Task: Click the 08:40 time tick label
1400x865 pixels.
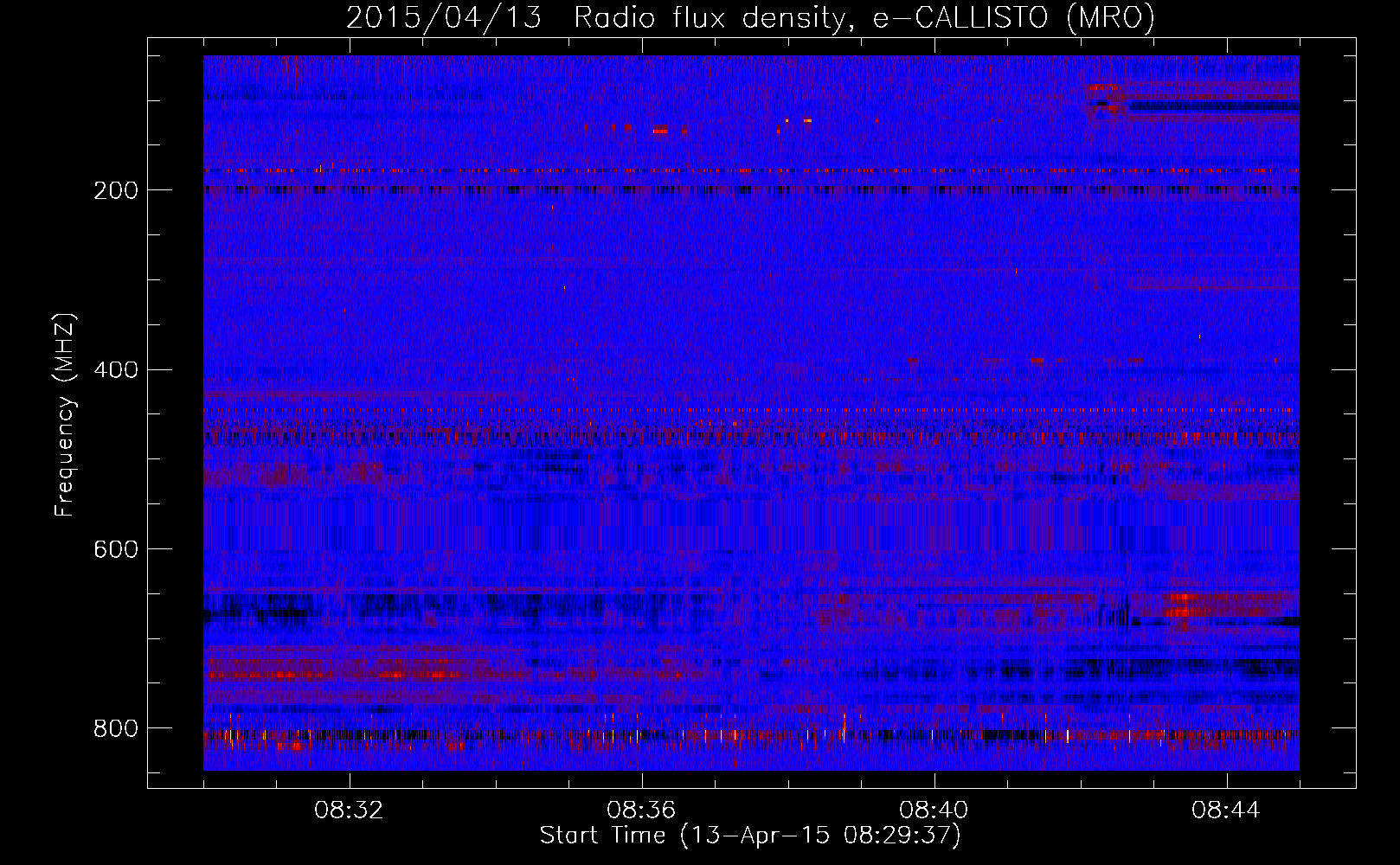Action: pyautogui.click(x=934, y=811)
